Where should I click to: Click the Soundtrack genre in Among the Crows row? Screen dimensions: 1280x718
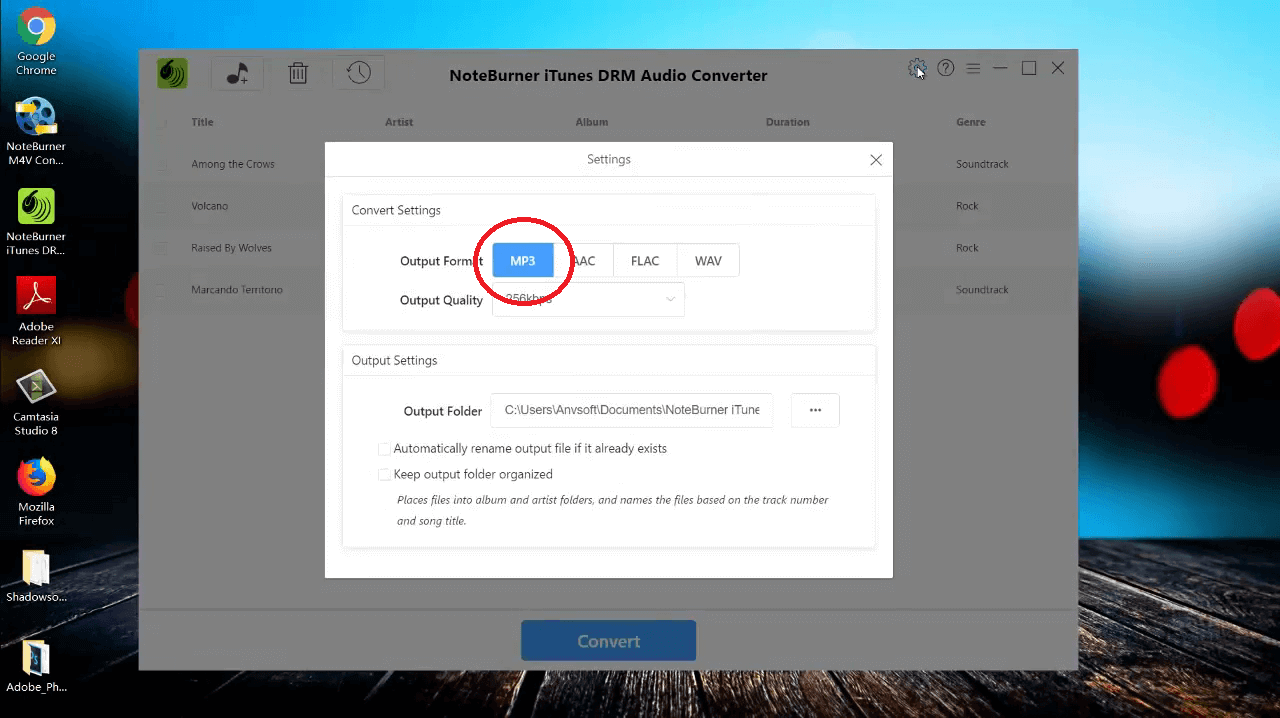coord(982,164)
